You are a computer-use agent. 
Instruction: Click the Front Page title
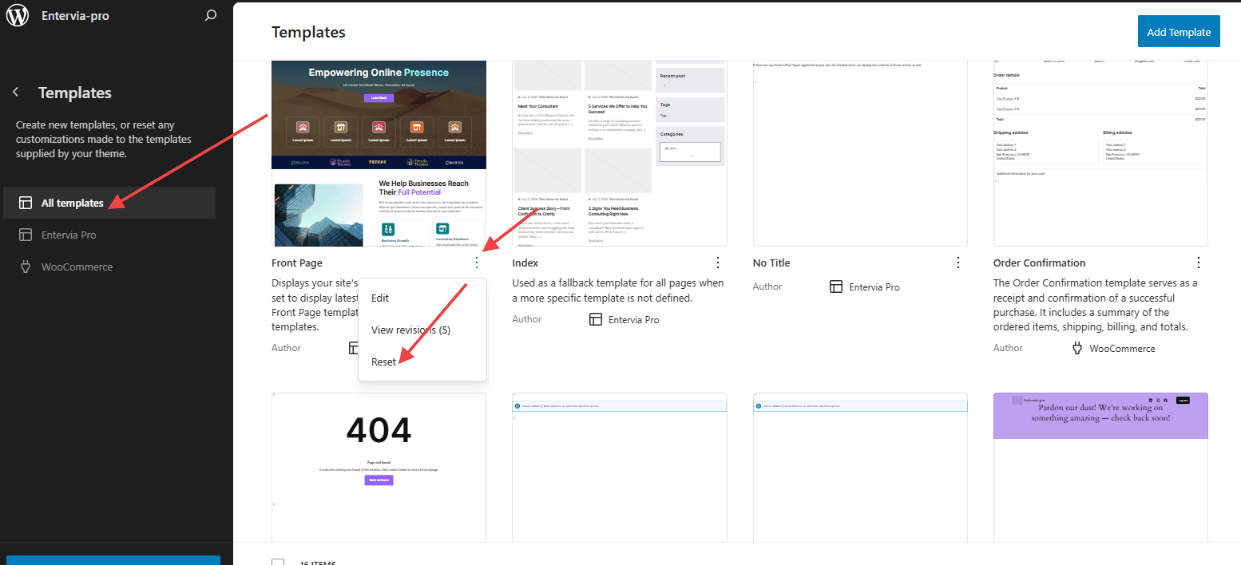297,263
